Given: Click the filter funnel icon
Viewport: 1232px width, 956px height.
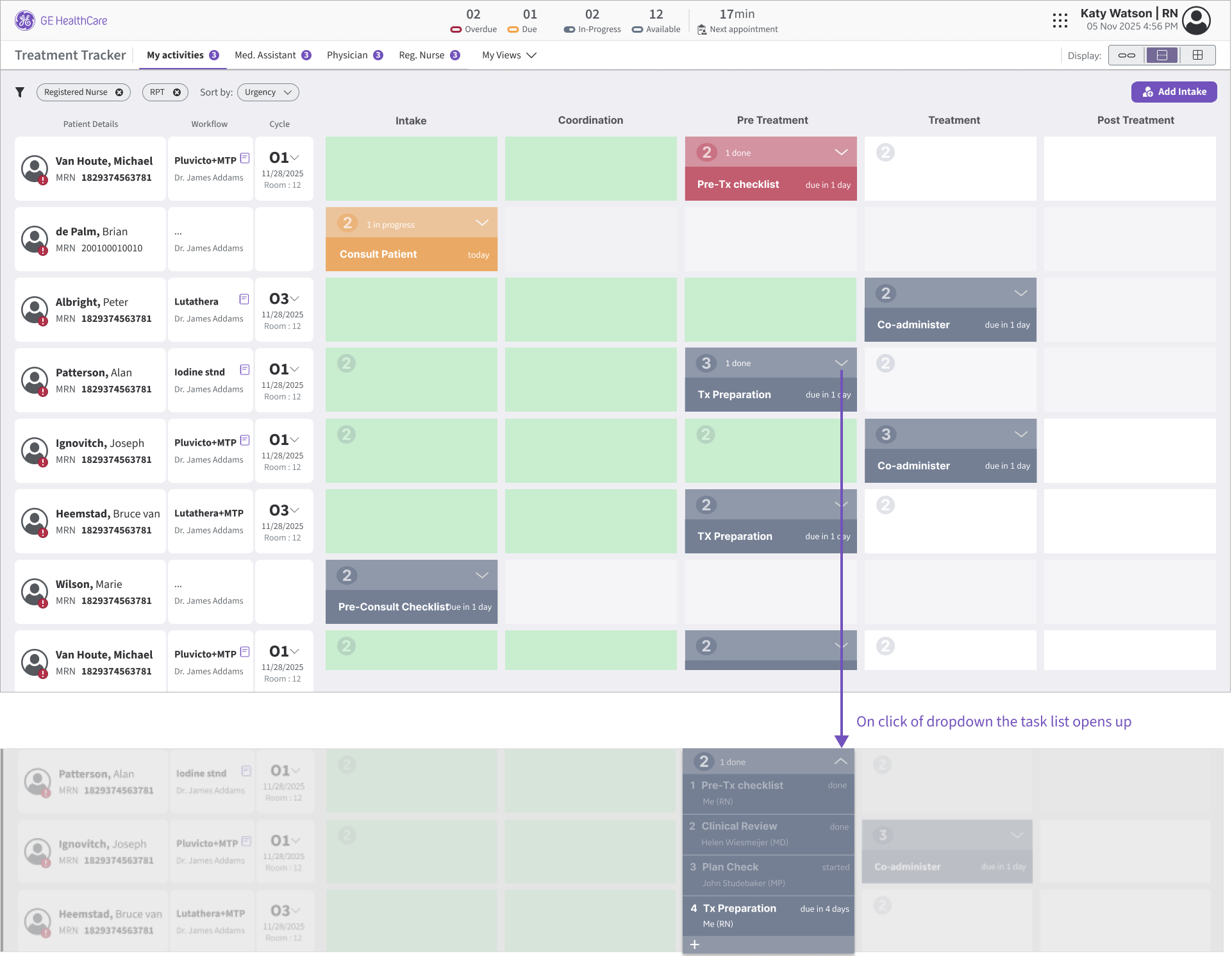Looking at the screenshot, I should tap(20, 92).
